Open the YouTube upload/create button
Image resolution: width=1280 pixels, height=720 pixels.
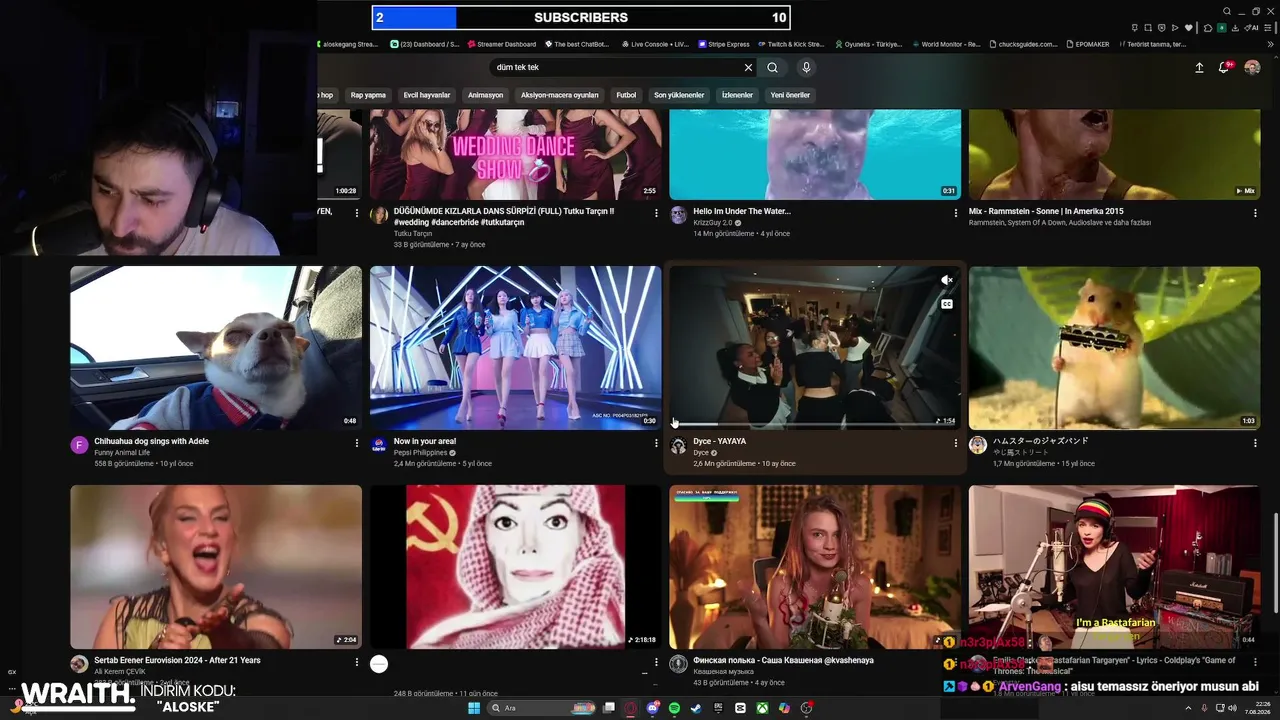tap(1199, 68)
